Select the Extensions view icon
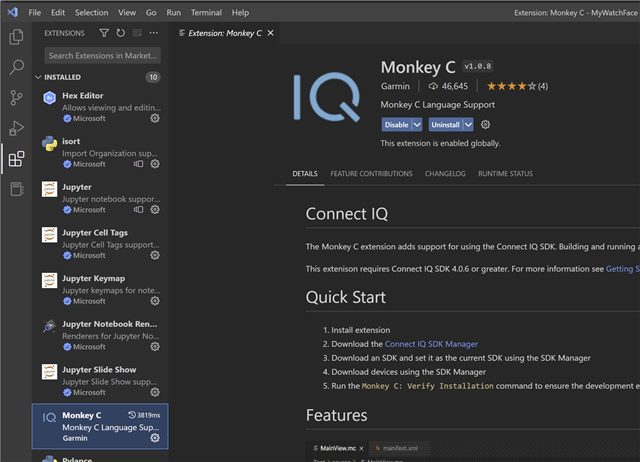Image resolution: width=640 pixels, height=462 pixels. [16, 159]
